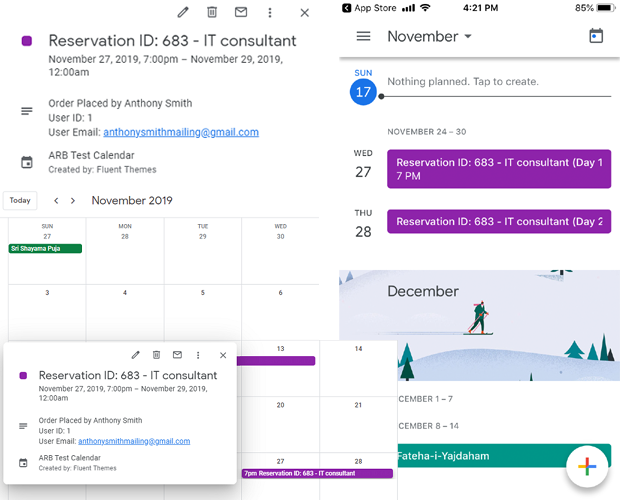Click the Today button

[x=20, y=200]
